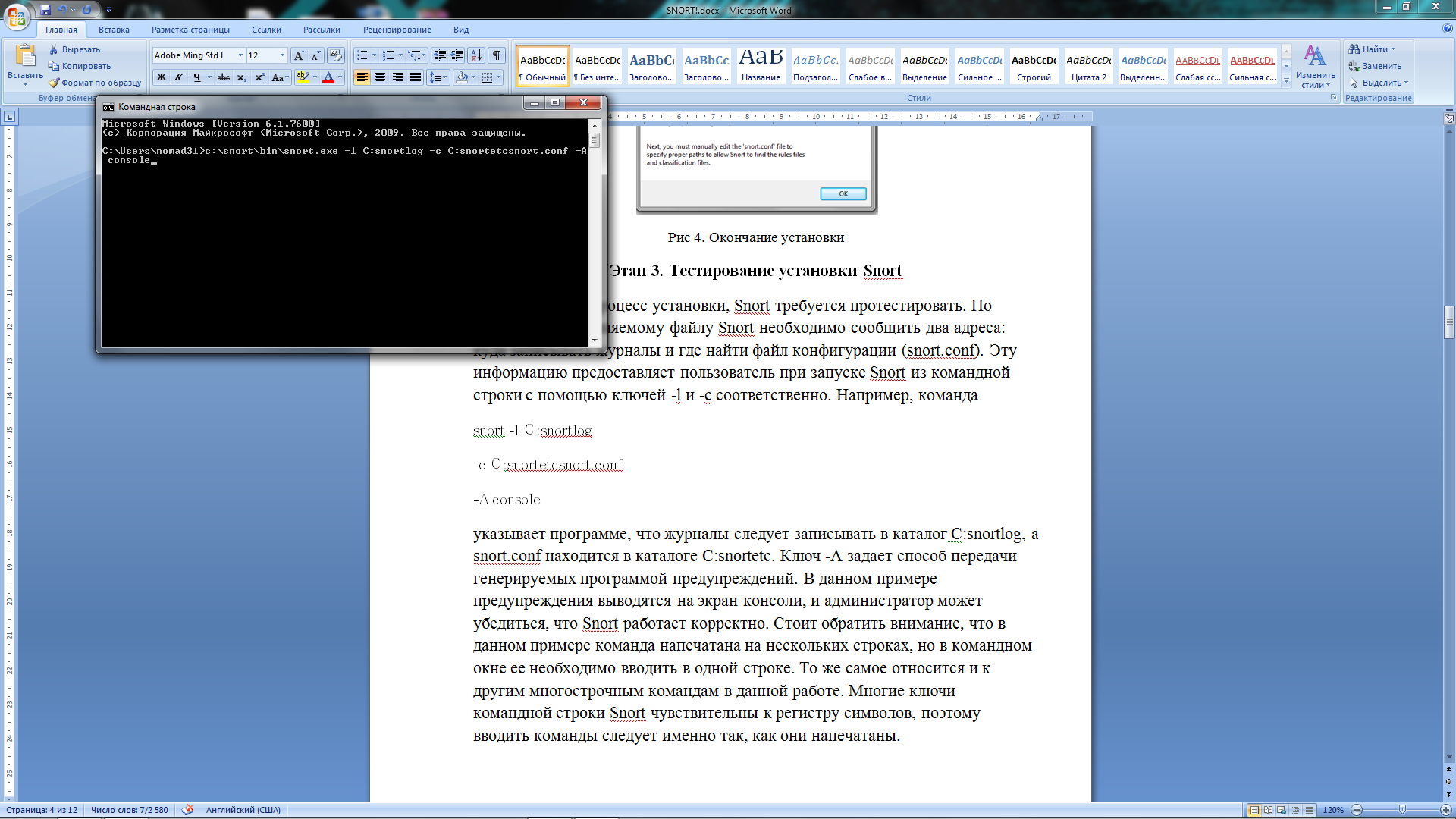Open Word help question mark icon
The height and width of the screenshot is (819, 1456).
coord(1448,29)
